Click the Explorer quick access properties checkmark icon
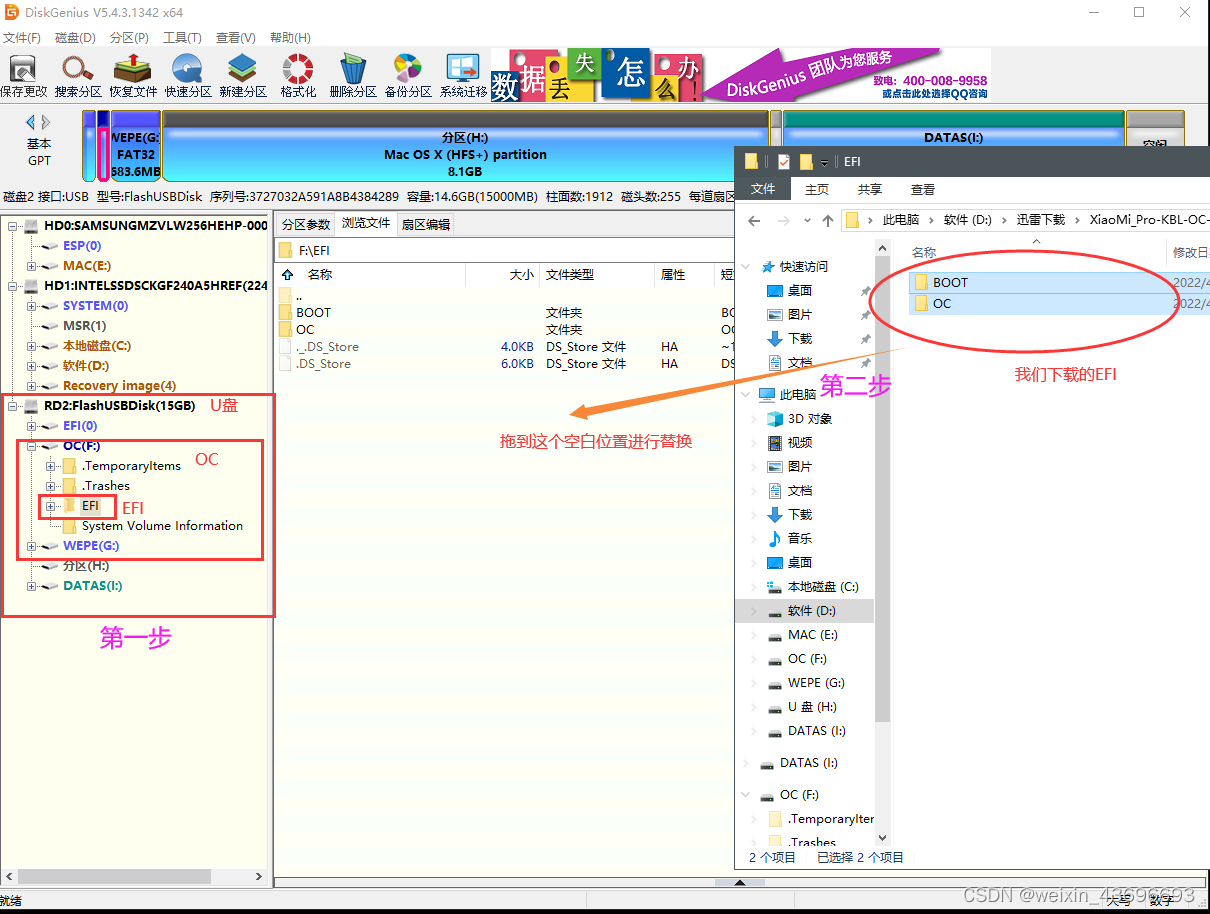Viewport: 1210px width, 914px height. point(783,162)
